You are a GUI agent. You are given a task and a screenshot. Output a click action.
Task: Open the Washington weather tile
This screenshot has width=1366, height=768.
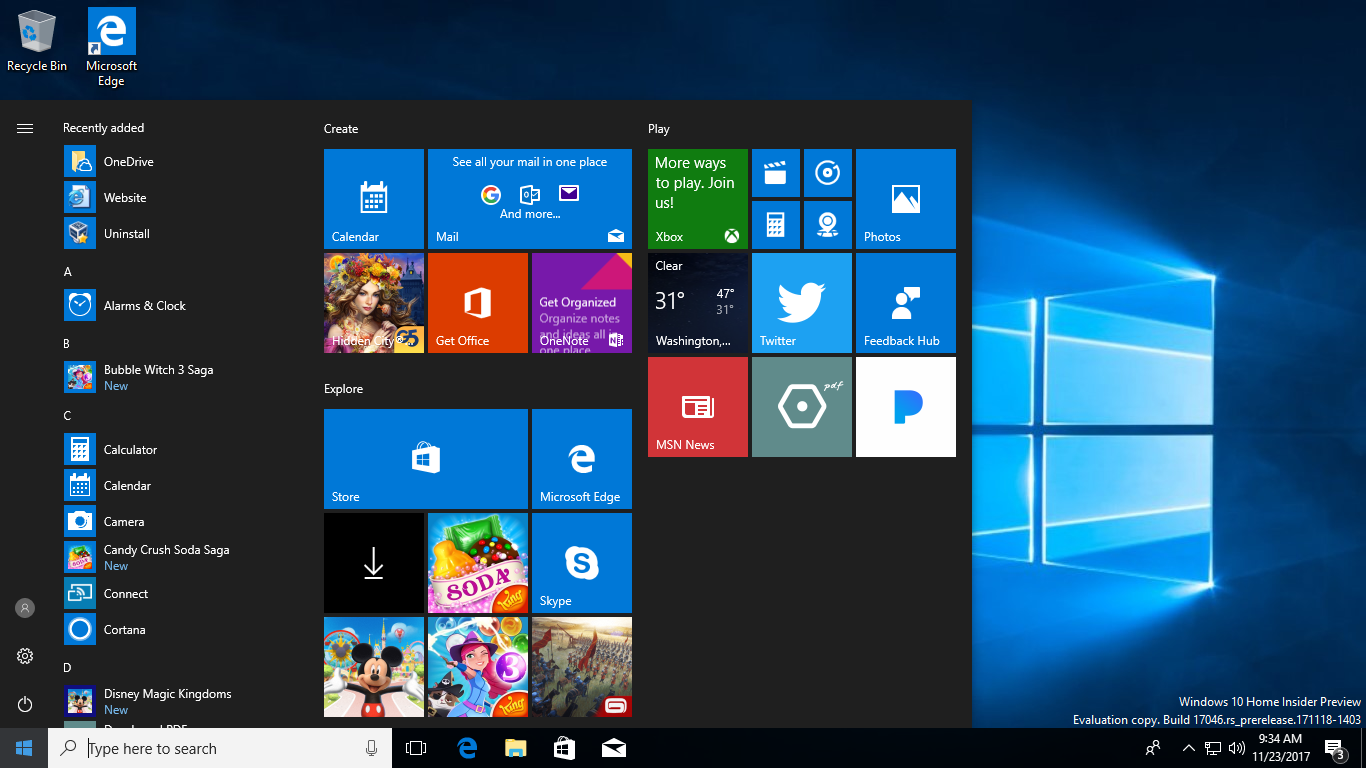tap(698, 303)
